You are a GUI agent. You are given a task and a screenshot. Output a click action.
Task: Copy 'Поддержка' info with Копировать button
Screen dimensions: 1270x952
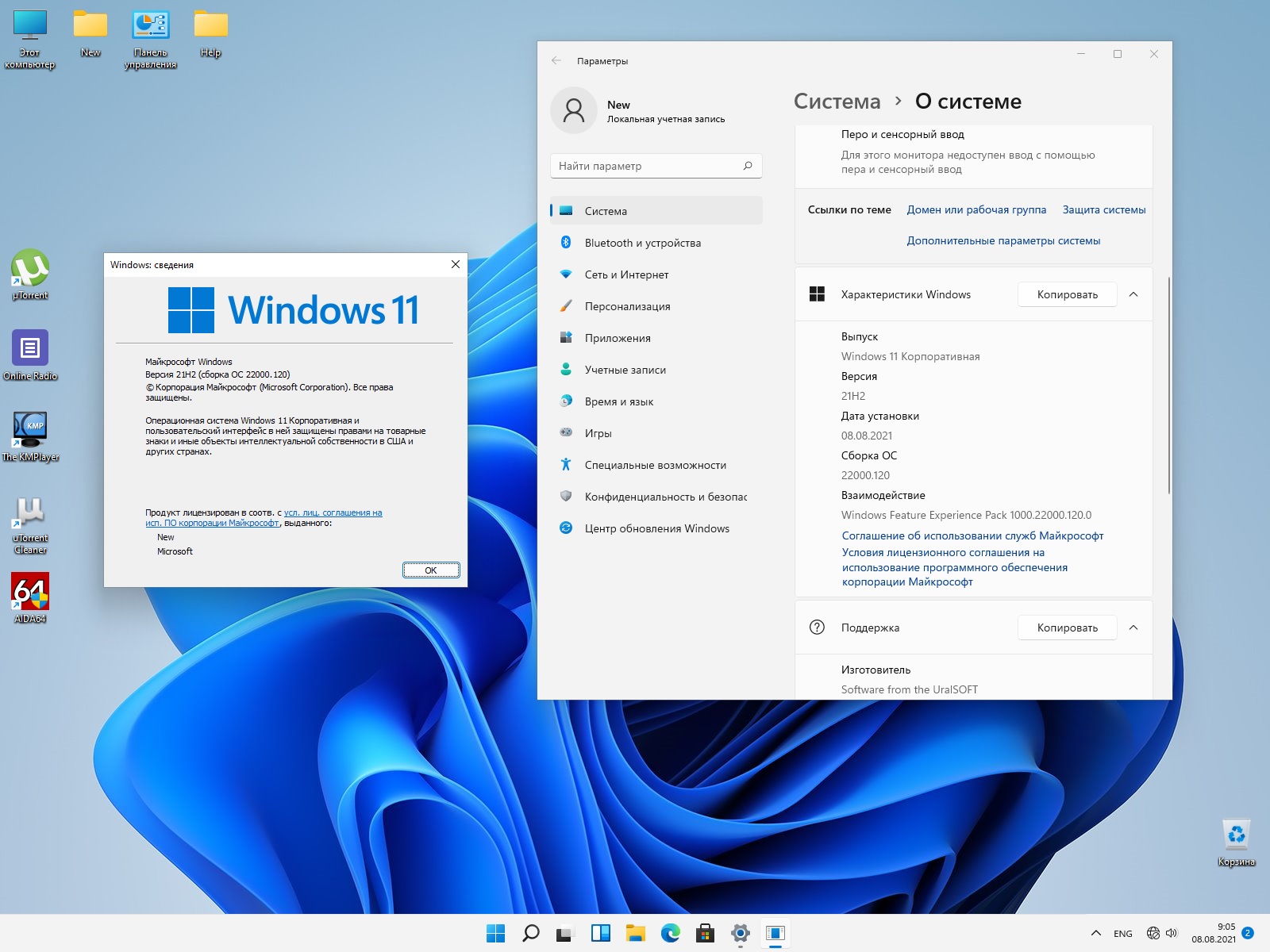(1068, 628)
